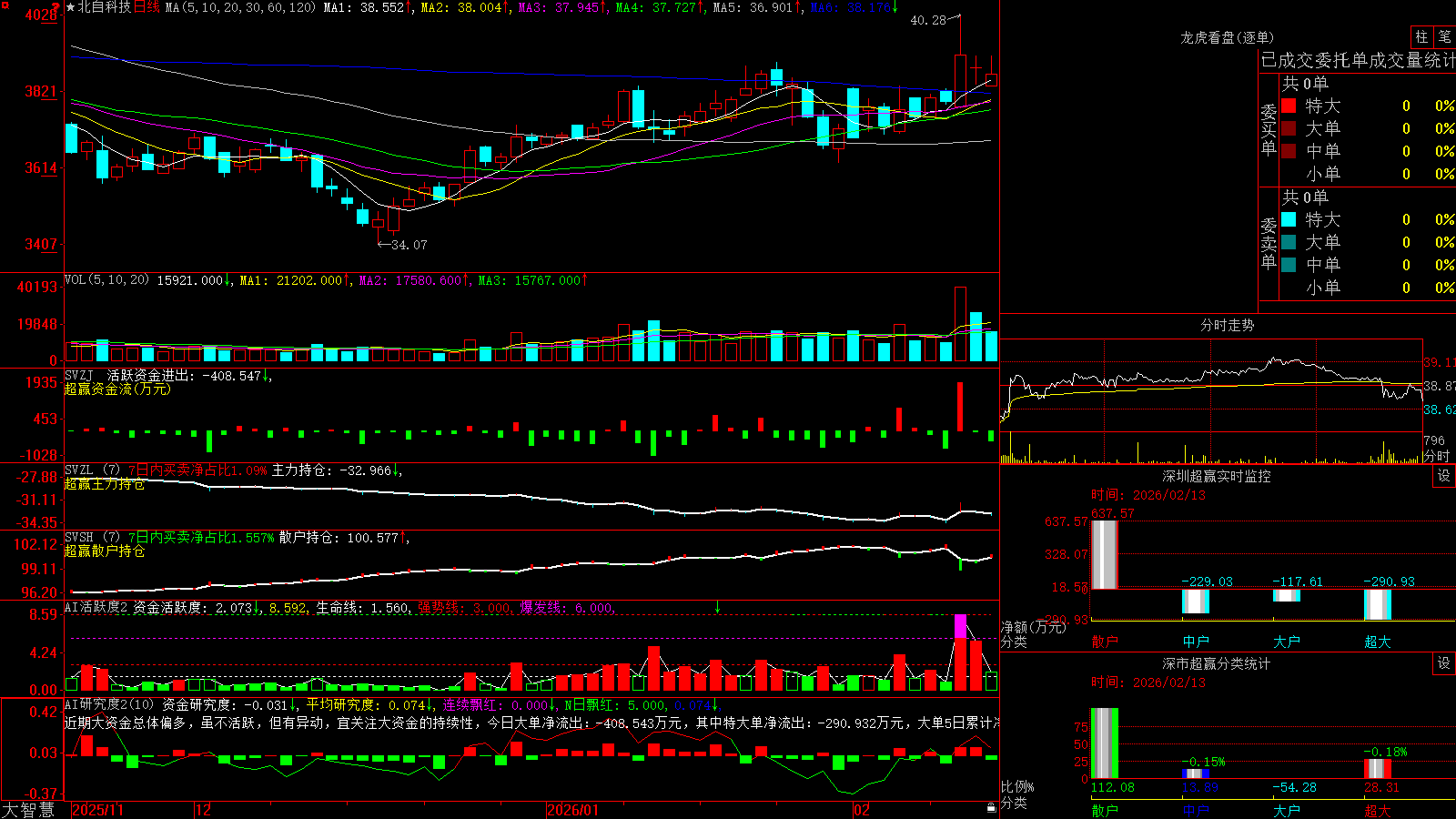Click the 委卖单 section label
Image resolution: width=1456 pixels, height=819 pixels.
pos(1269,243)
